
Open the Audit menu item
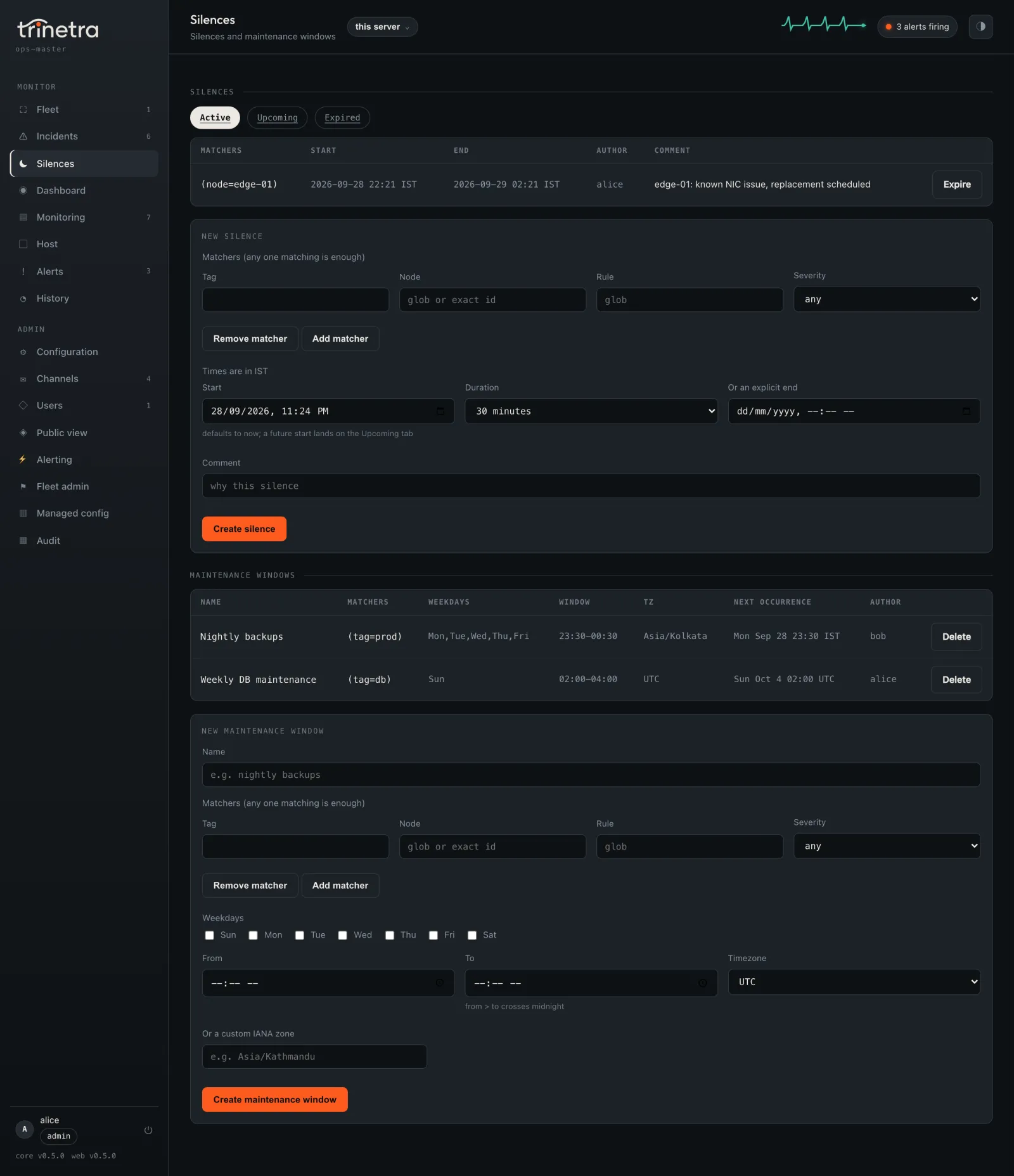pos(84,541)
